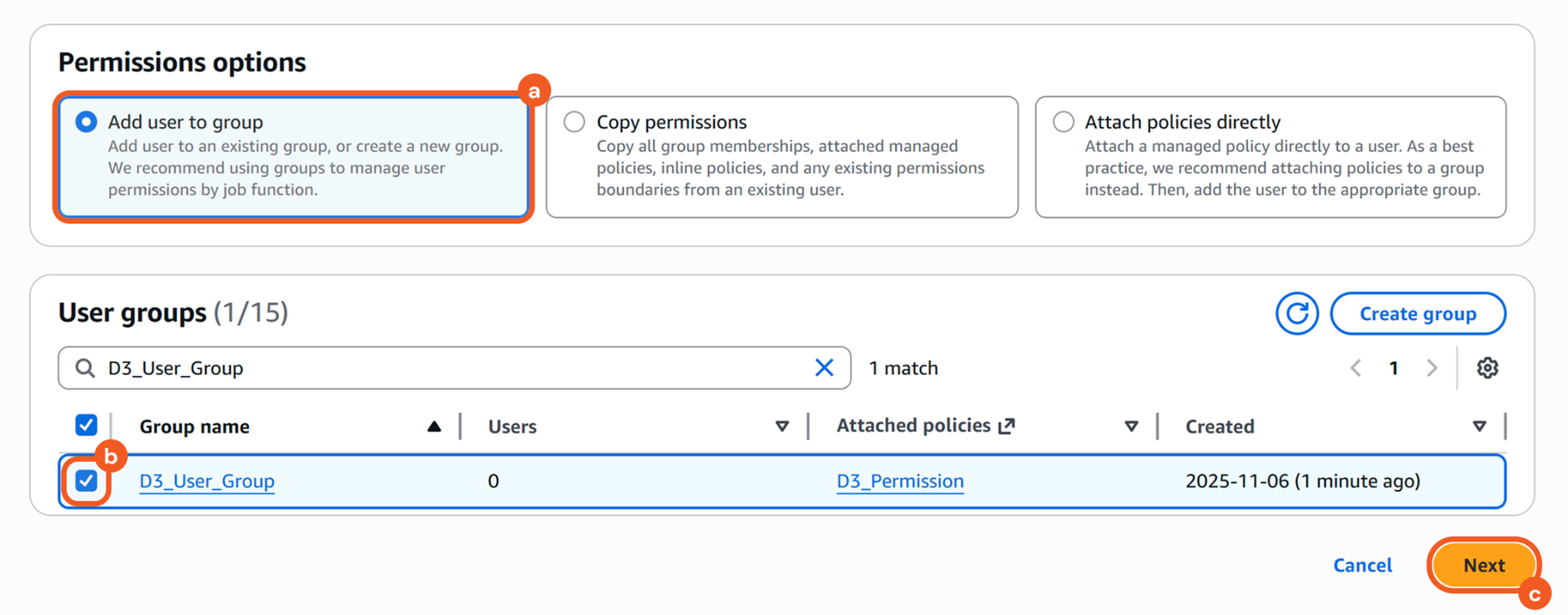Viewport: 1568px width, 615px height.
Task: Sort by Created column arrow
Action: point(1479,427)
